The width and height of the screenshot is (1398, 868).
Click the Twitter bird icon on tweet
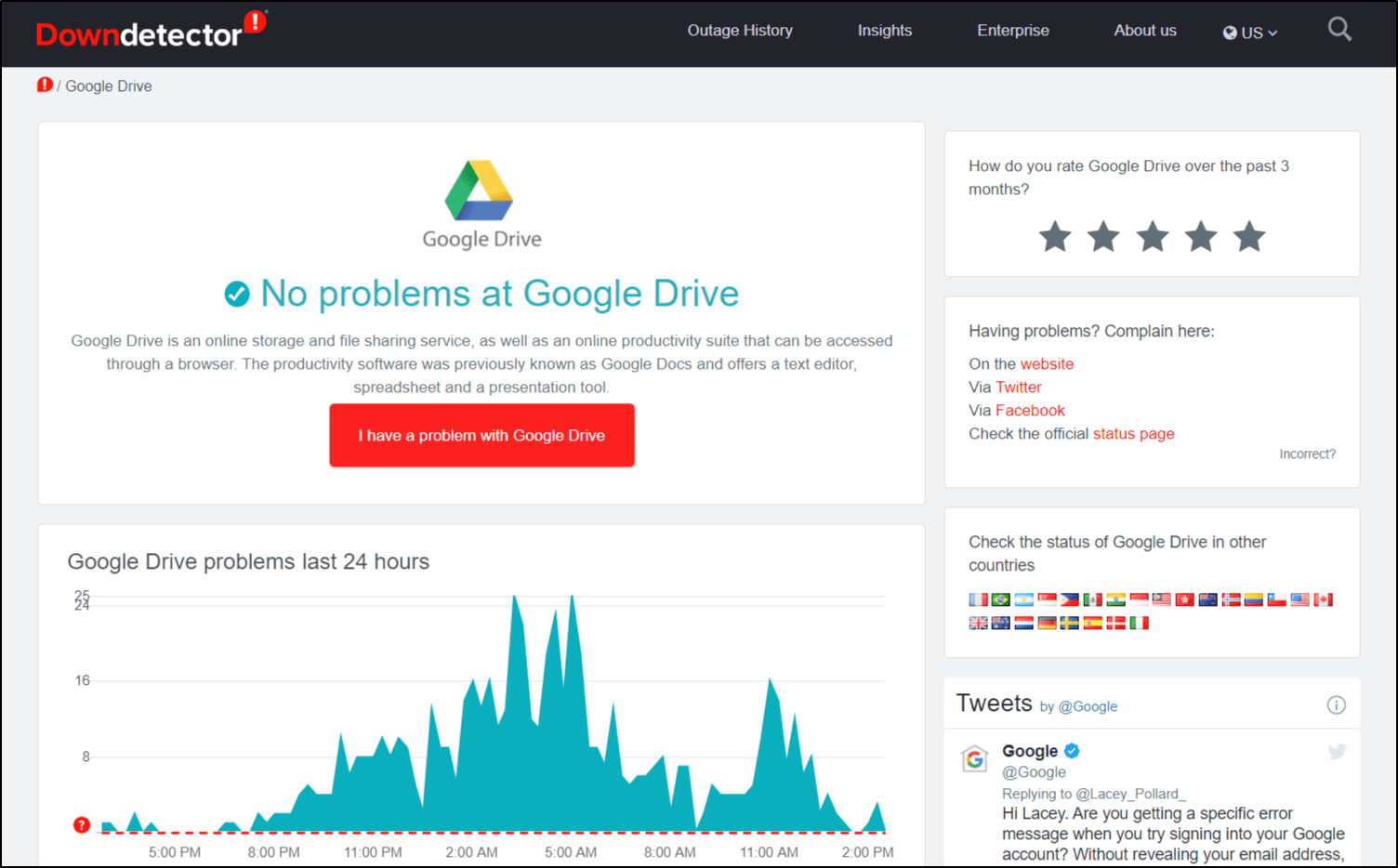click(1337, 751)
